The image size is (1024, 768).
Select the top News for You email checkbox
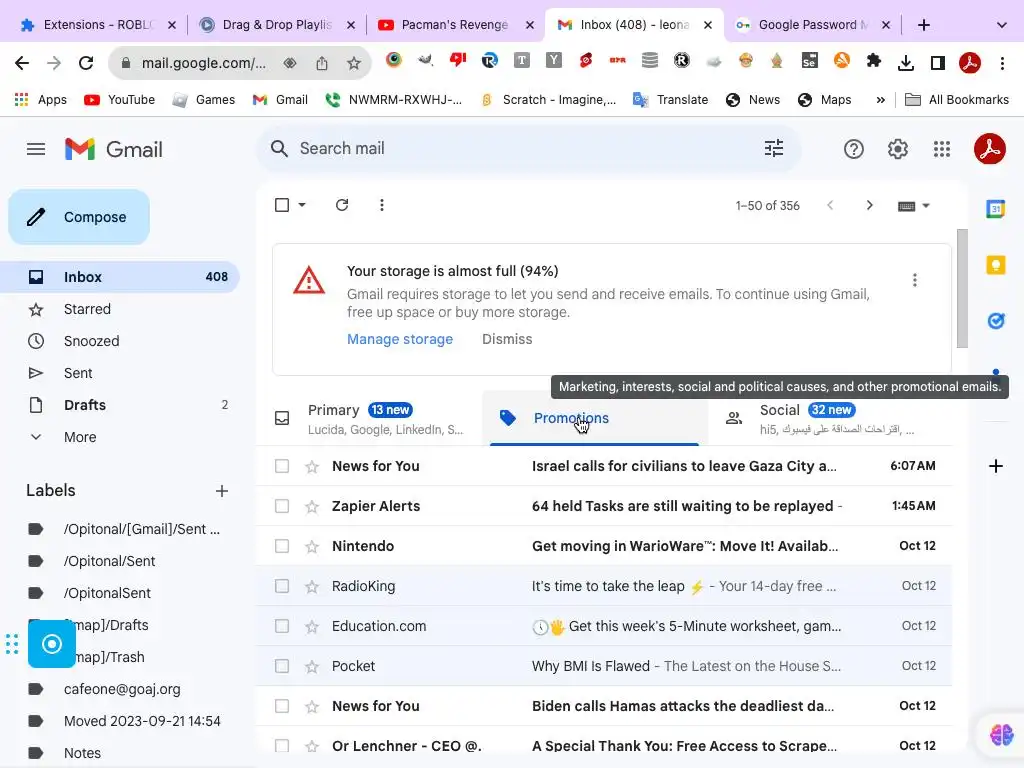[x=281, y=466]
